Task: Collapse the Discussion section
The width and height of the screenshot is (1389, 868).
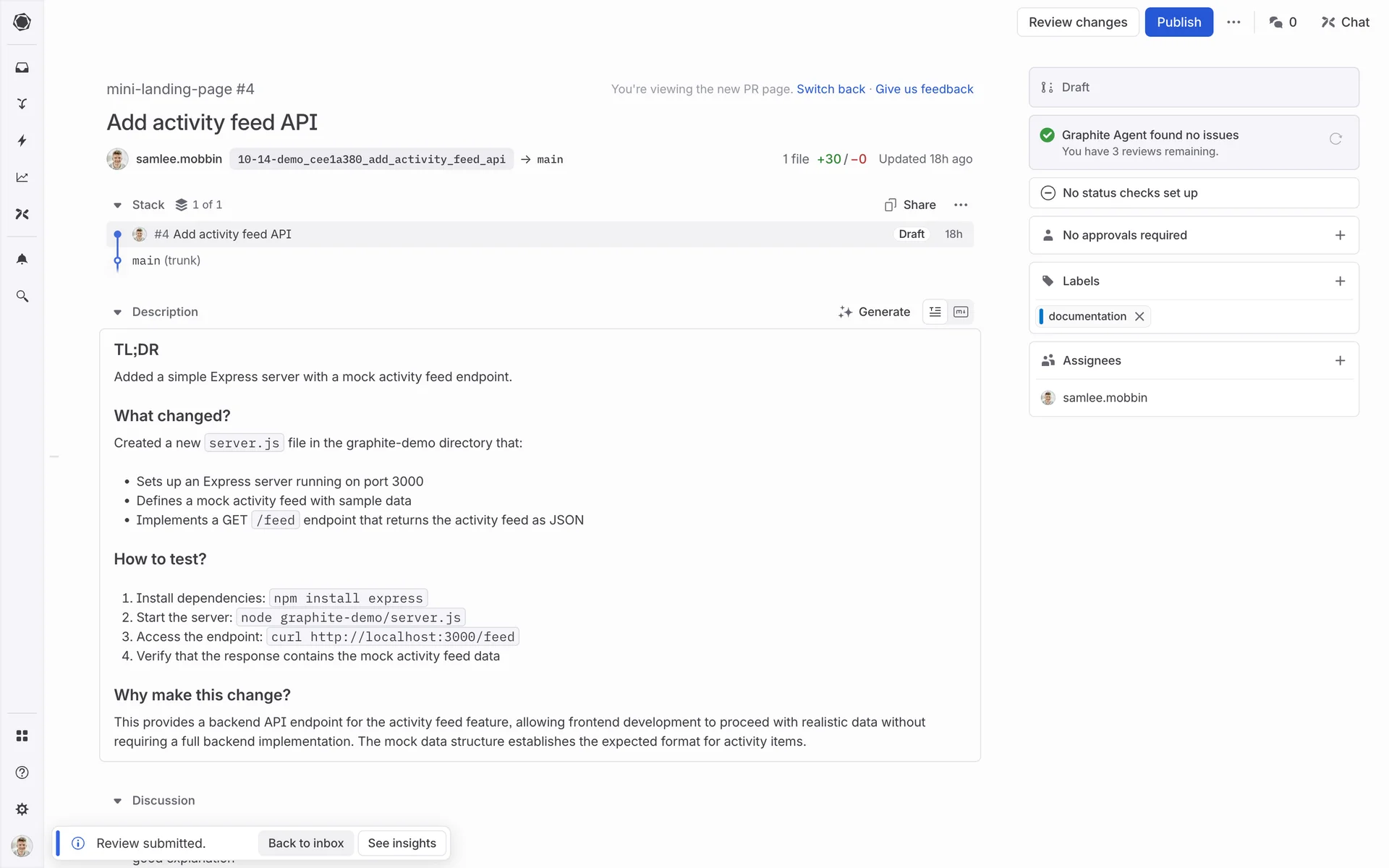Action: coord(117,801)
